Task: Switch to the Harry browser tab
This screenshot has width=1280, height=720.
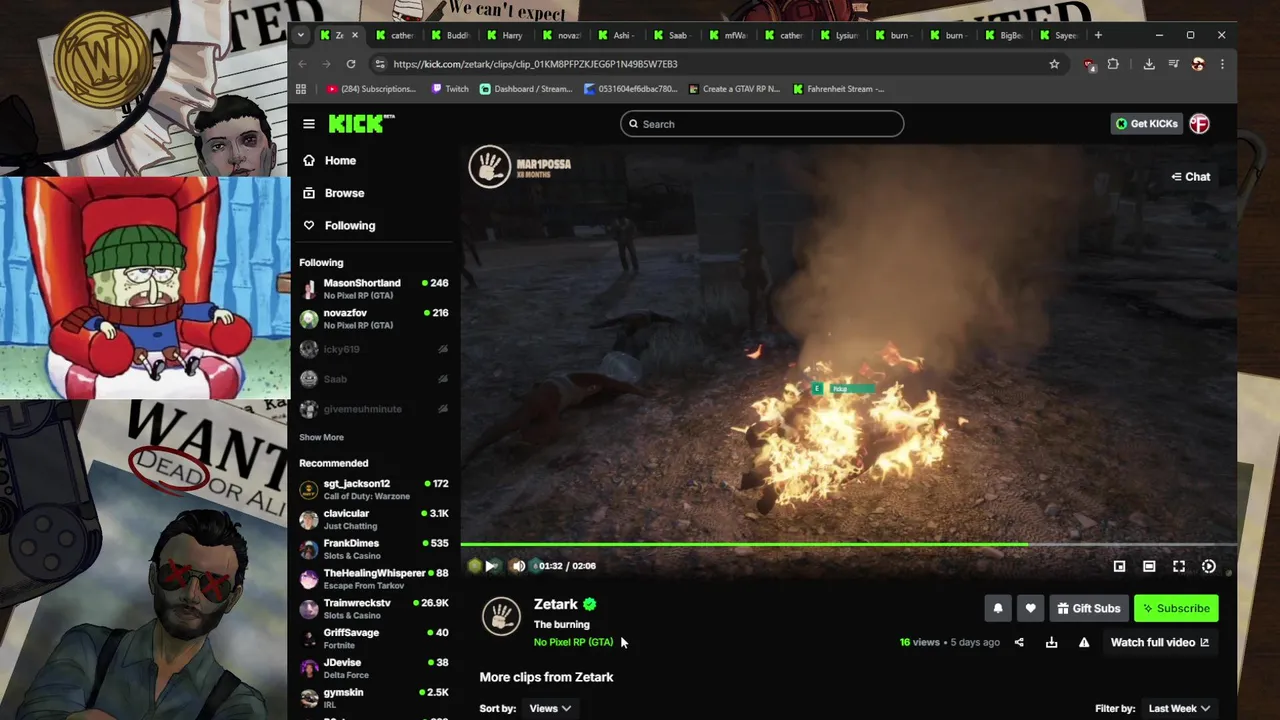Action: click(x=507, y=35)
